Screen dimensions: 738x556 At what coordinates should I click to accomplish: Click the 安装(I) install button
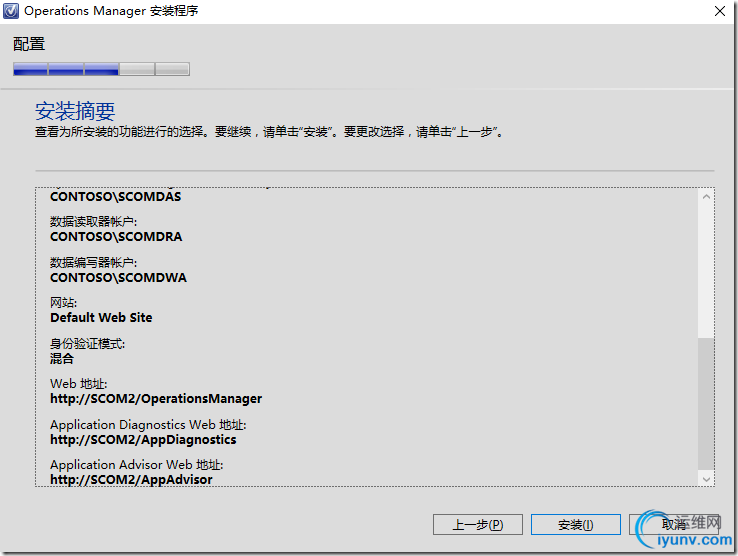coord(576,524)
